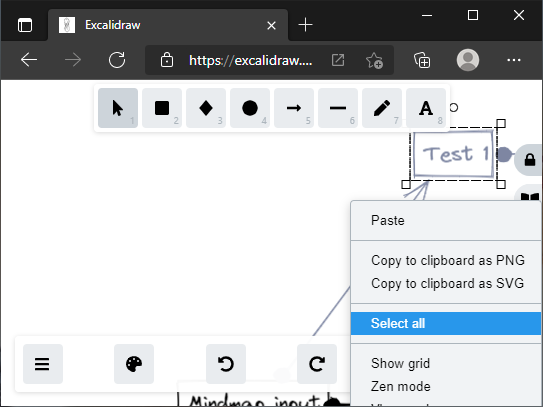Image resolution: width=543 pixels, height=407 pixels.
Task: Open the library book icon
Action: point(530,196)
